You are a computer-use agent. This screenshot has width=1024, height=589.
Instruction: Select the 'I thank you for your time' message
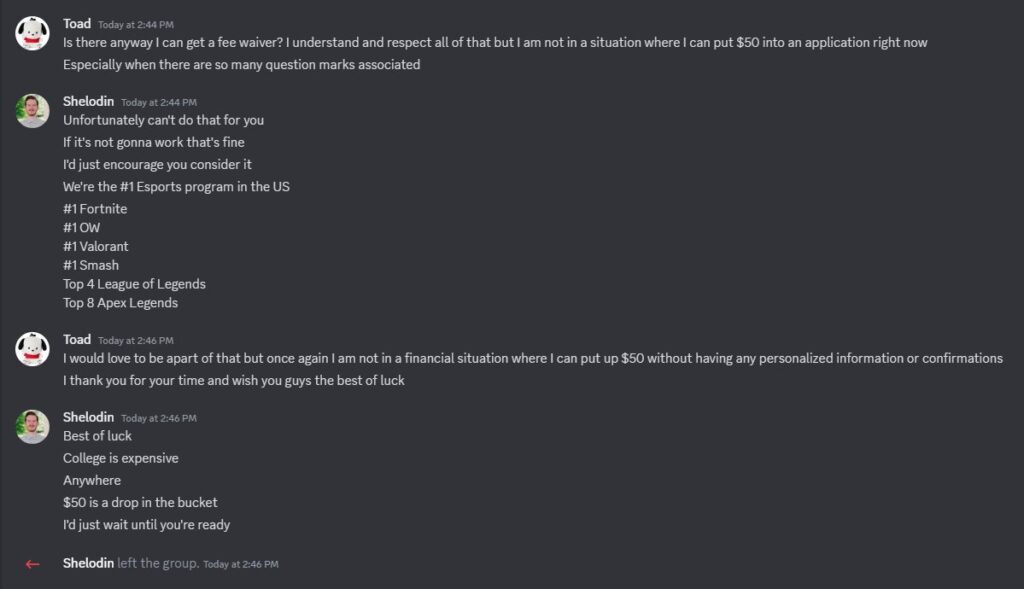234,381
